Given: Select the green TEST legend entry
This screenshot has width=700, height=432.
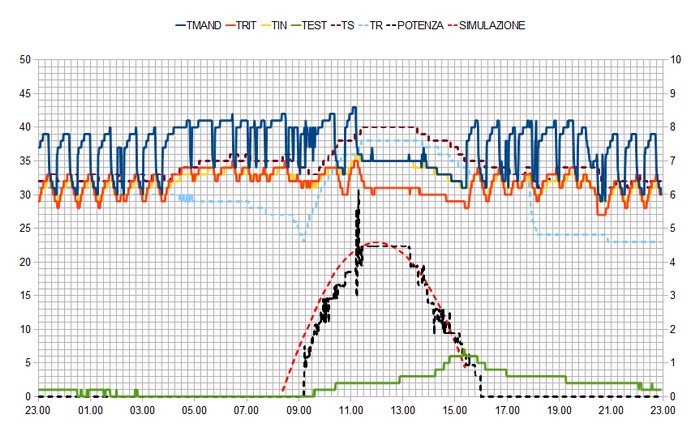Looking at the screenshot, I should pyautogui.click(x=327, y=24).
